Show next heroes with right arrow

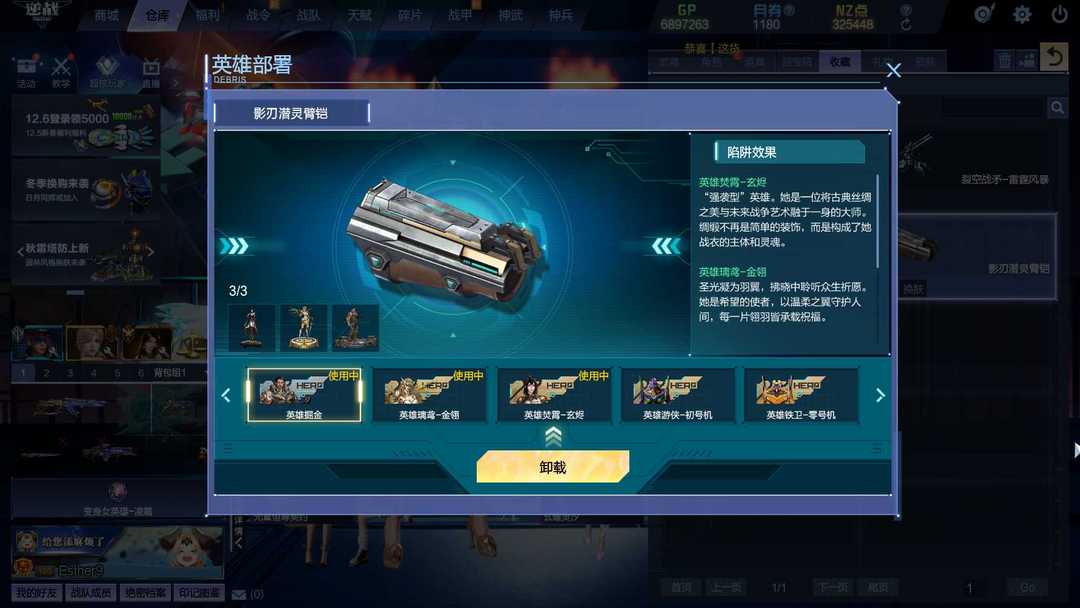[x=880, y=395]
